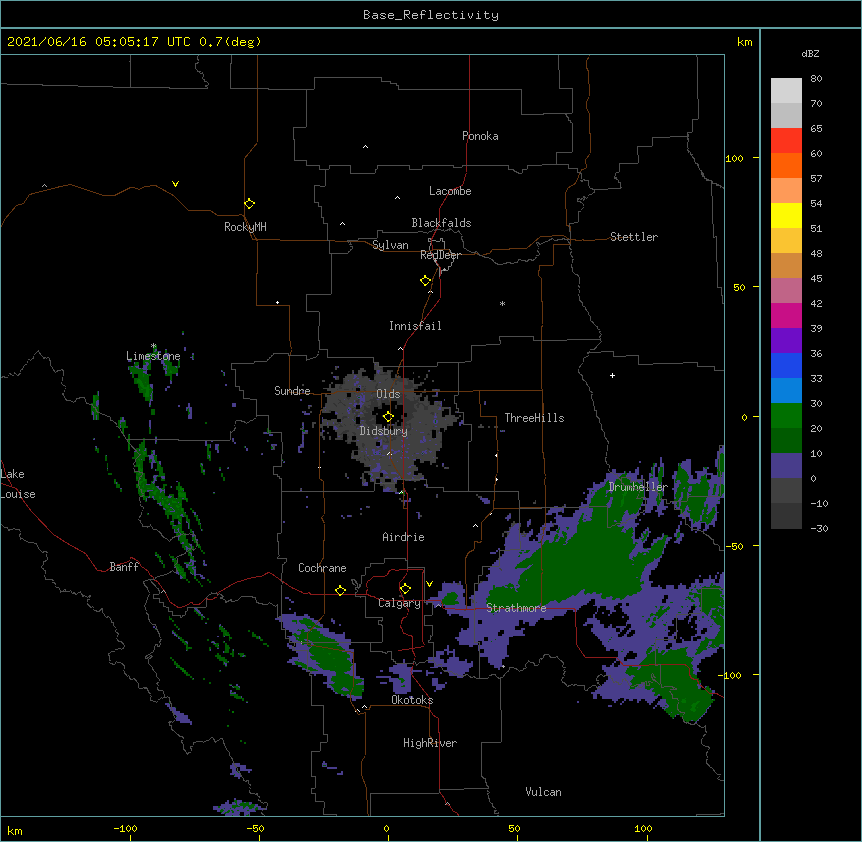The height and width of the screenshot is (842, 862).
Task: Click the asterisk marker east of Innisfail
Action: tap(502, 303)
